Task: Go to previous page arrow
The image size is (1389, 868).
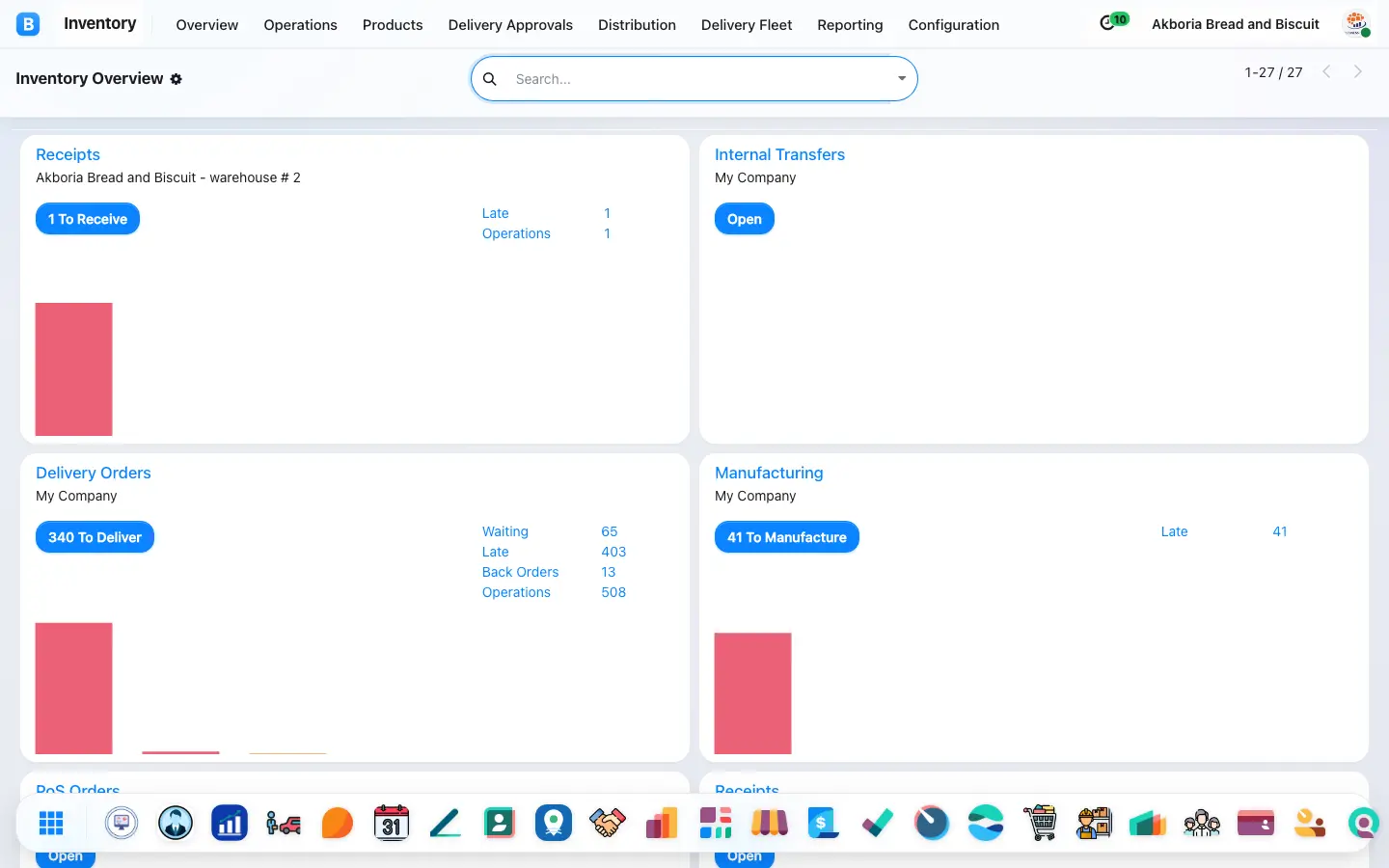Action: point(1326,71)
